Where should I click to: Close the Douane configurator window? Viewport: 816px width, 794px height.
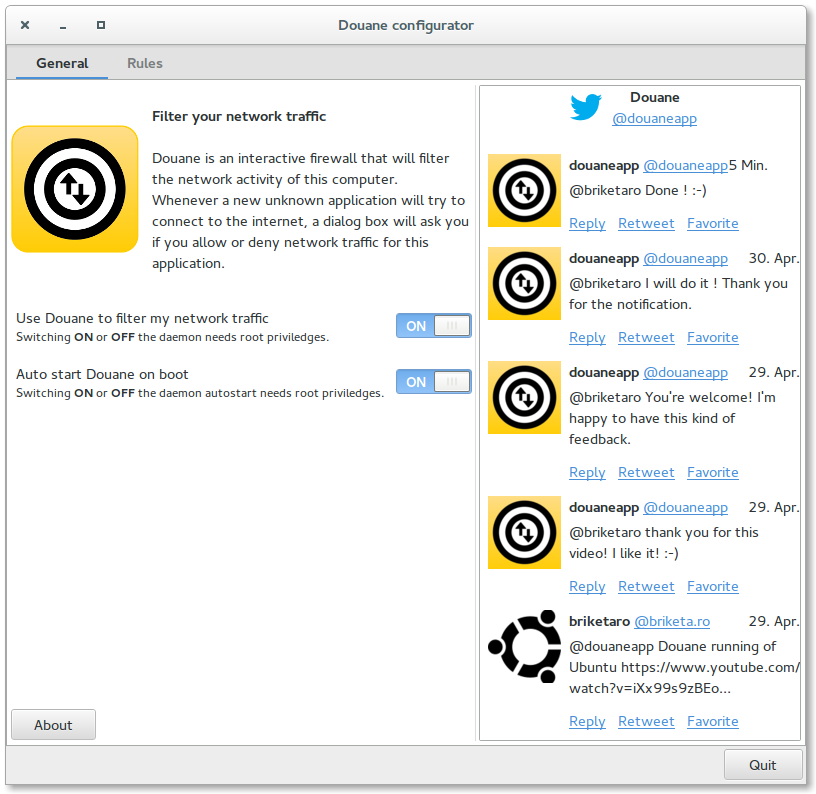click(25, 25)
